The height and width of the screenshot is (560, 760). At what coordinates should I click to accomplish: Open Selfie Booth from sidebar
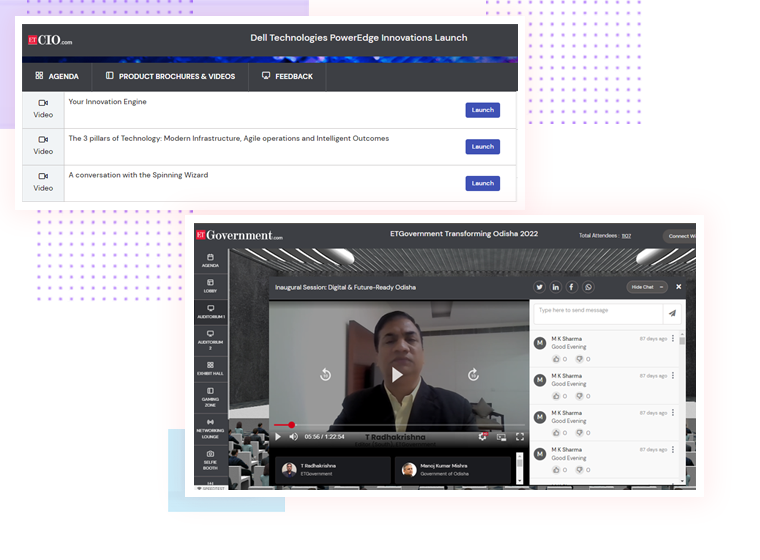pyautogui.click(x=210, y=459)
